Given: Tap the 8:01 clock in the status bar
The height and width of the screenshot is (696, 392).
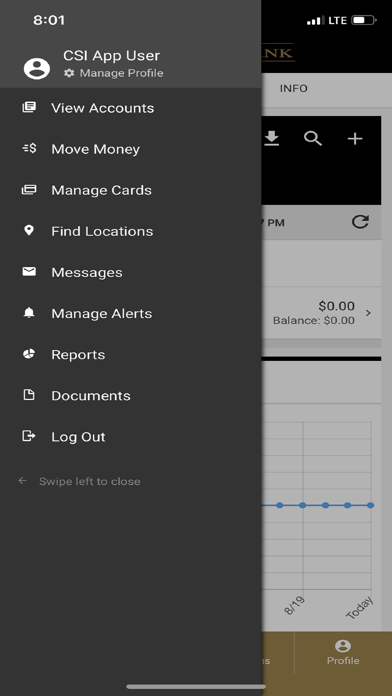Looking at the screenshot, I should coord(49,20).
